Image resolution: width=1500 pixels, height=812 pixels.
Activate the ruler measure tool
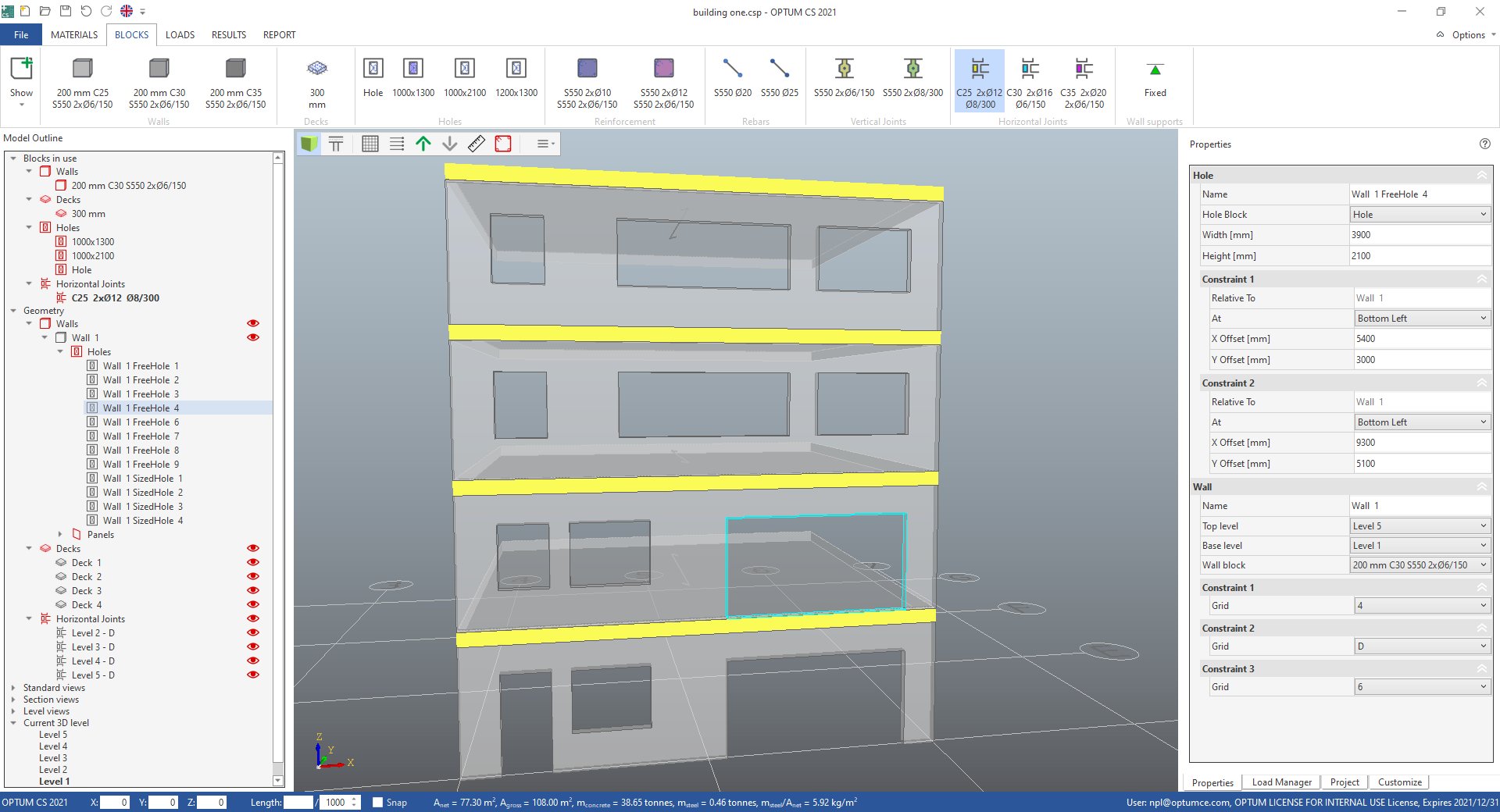click(477, 144)
